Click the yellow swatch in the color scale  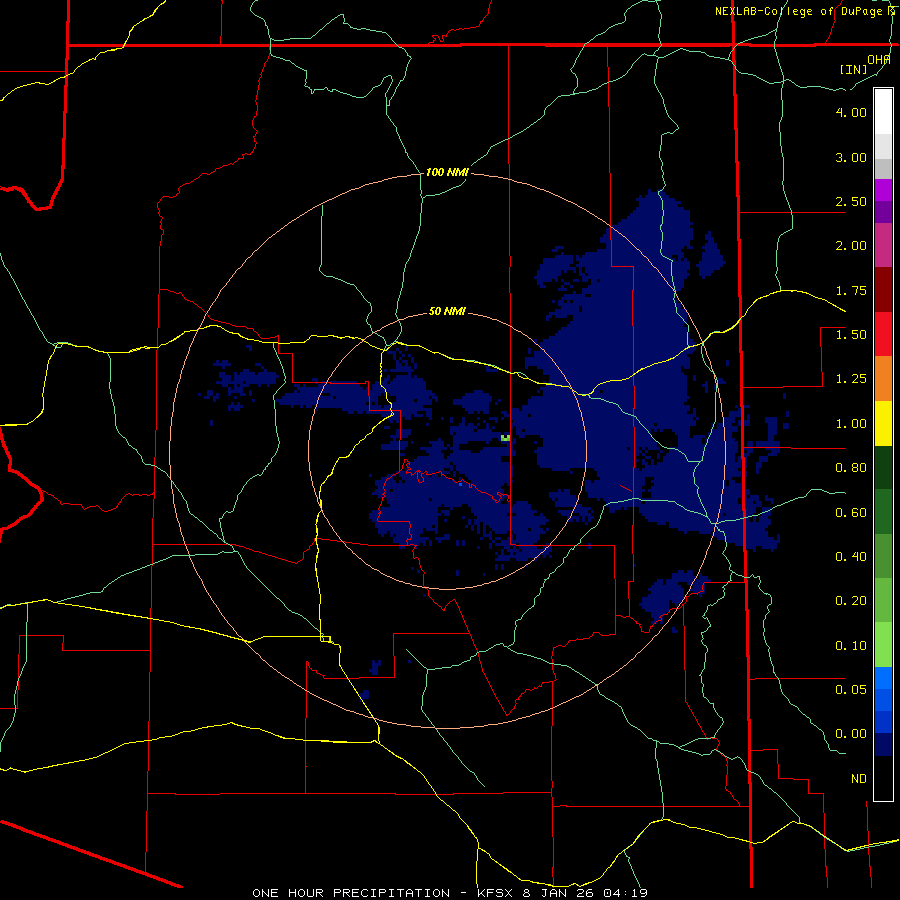(883, 424)
